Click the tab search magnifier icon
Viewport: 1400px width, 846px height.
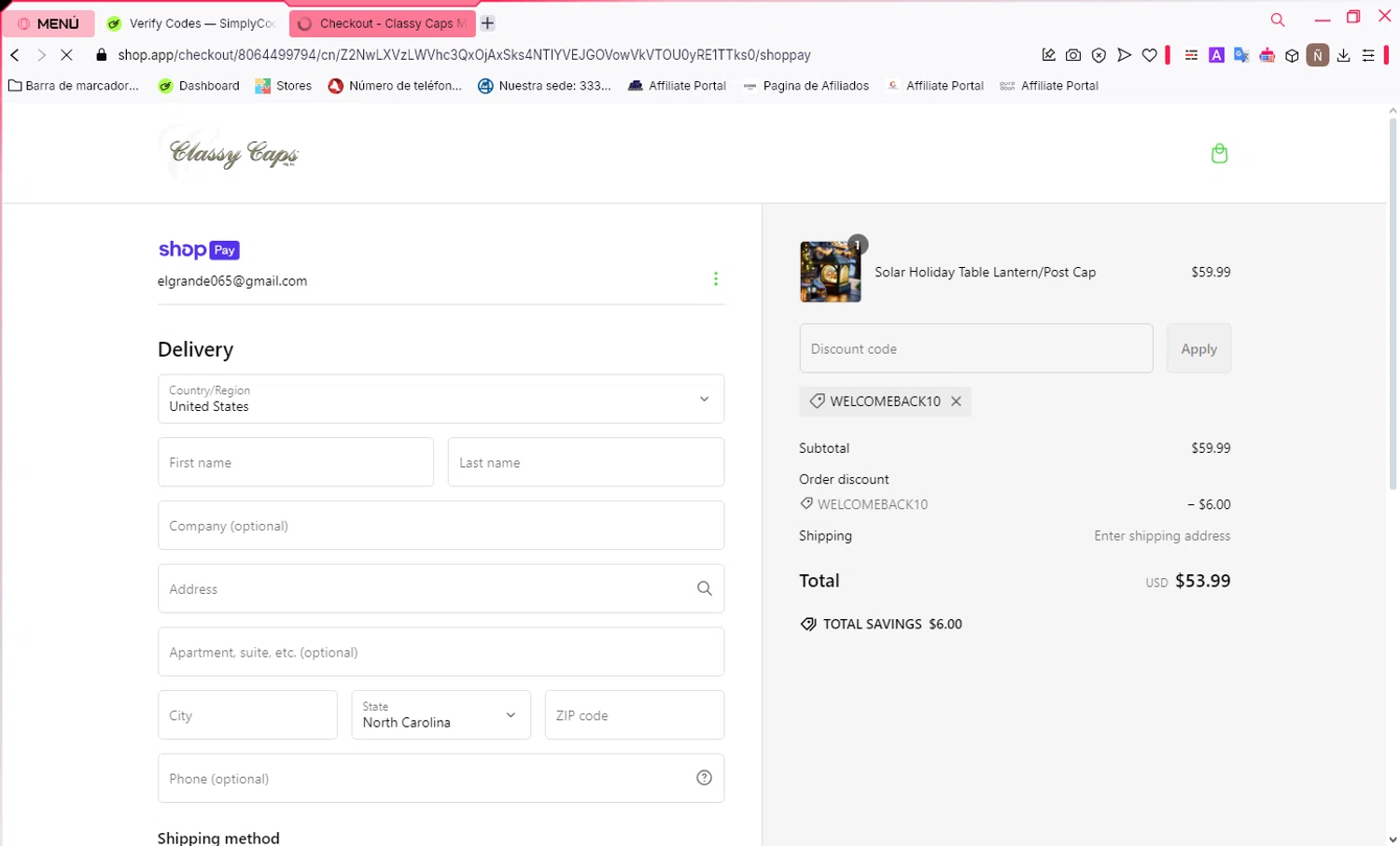pyautogui.click(x=1278, y=19)
